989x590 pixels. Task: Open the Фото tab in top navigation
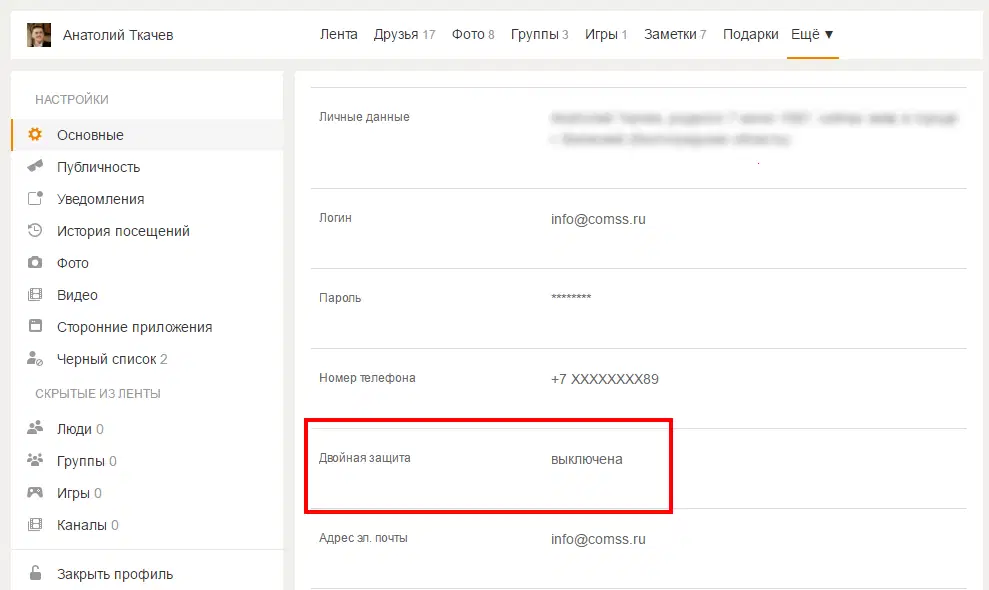click(x=473, y=34)
